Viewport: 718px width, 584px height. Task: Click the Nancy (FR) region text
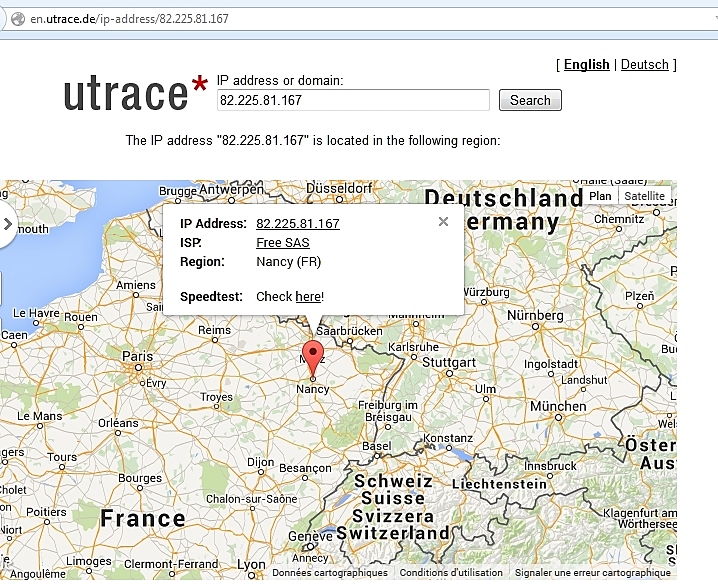pos(288,262)
